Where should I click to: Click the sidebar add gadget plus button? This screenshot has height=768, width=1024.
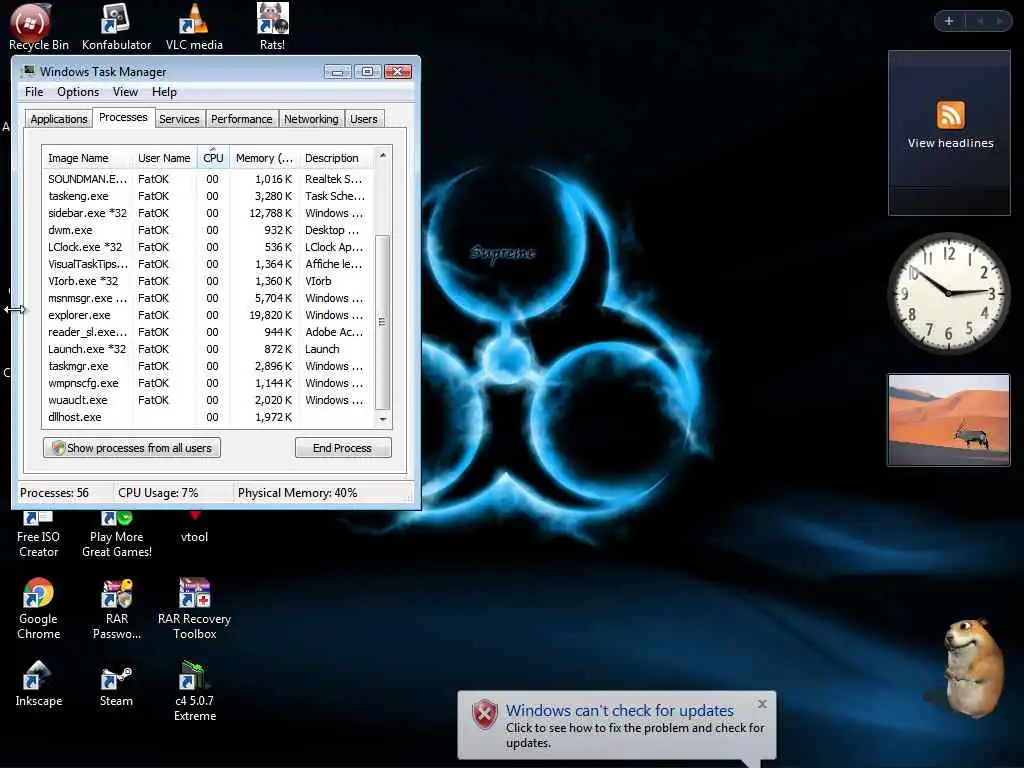(949, 21)
